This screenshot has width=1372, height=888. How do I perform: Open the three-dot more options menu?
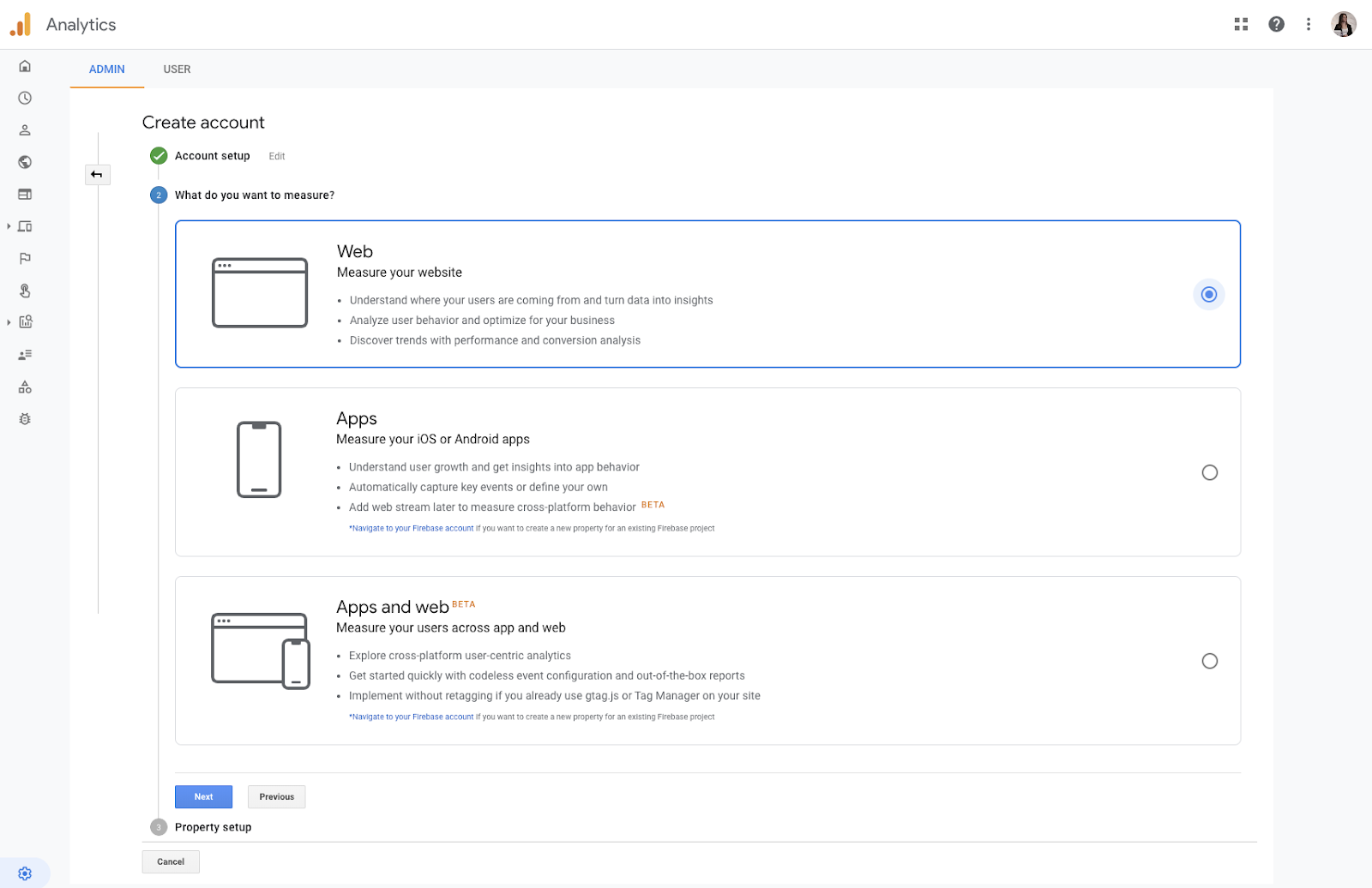pos(1309,24)
